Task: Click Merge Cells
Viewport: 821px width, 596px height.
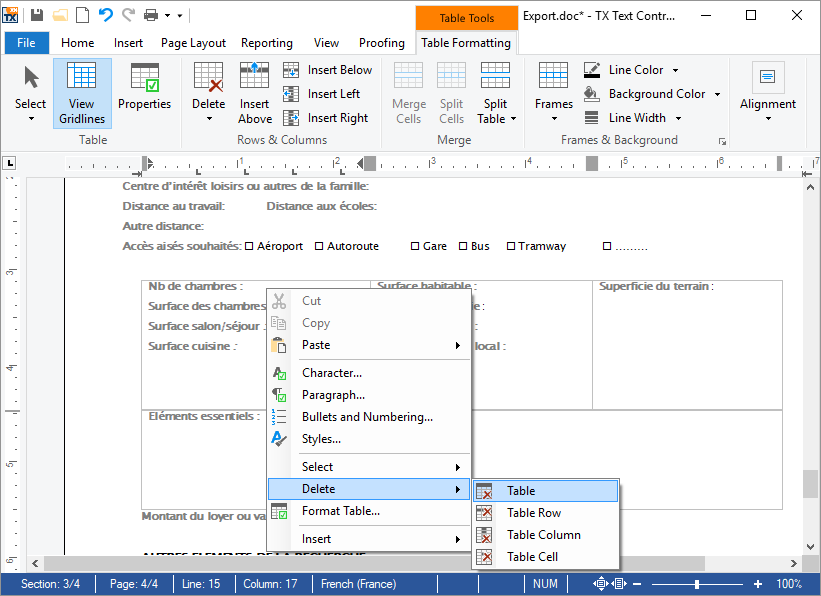Action: (408, 94)
